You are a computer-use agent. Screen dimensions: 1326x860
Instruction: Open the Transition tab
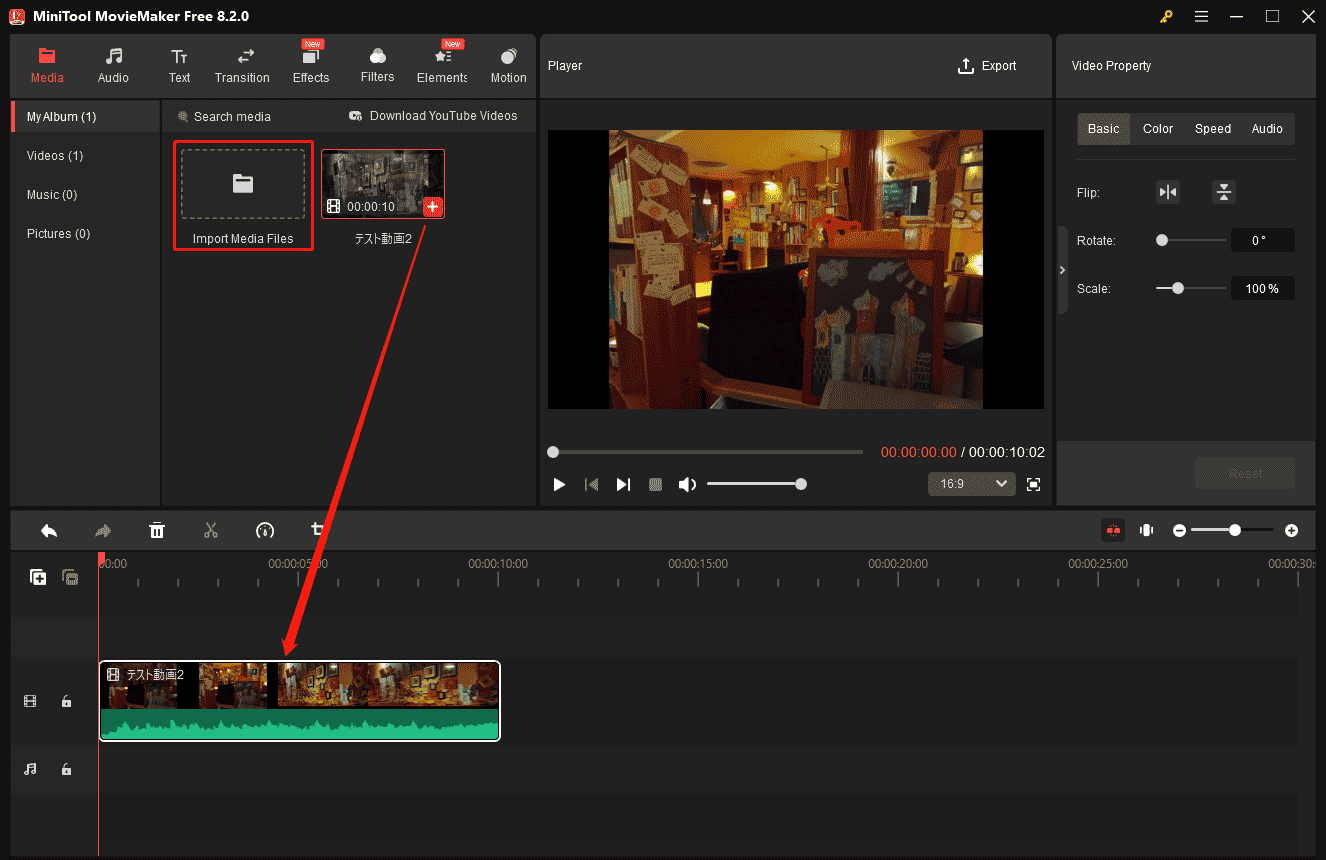click(242, 66)
